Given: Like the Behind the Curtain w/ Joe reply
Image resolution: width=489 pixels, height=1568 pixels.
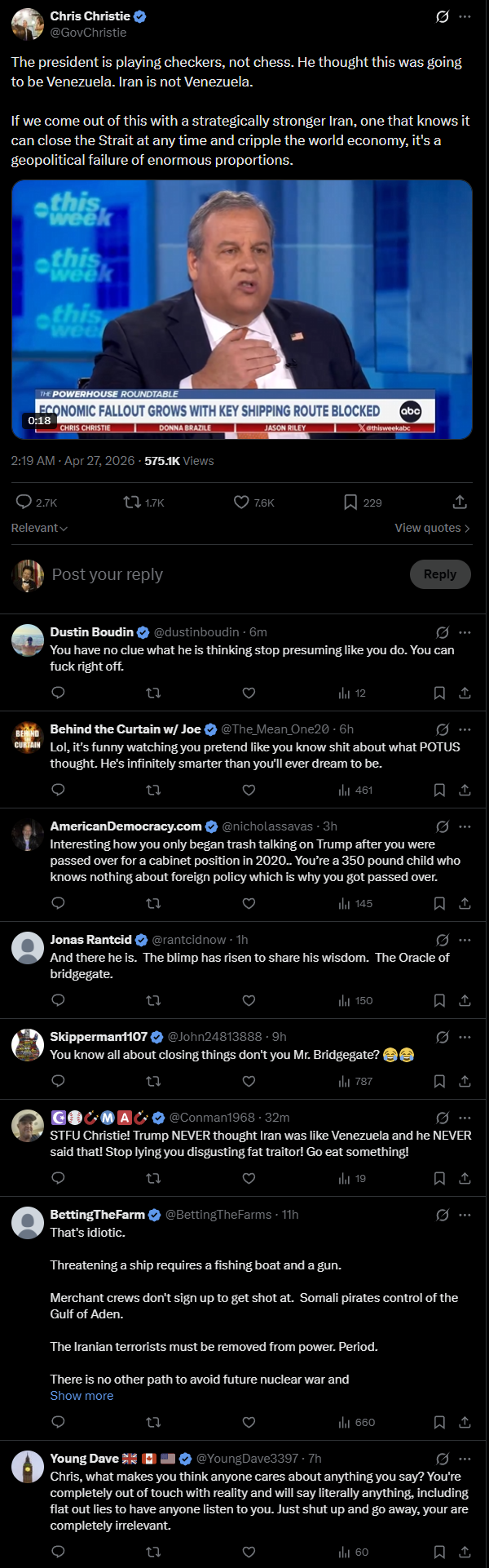Looking at the screenshot, I should coord(249,790).
